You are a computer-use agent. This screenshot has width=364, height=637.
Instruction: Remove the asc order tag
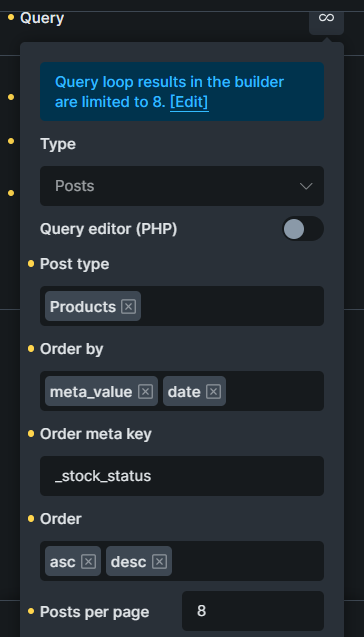click(x=88, y=561)
